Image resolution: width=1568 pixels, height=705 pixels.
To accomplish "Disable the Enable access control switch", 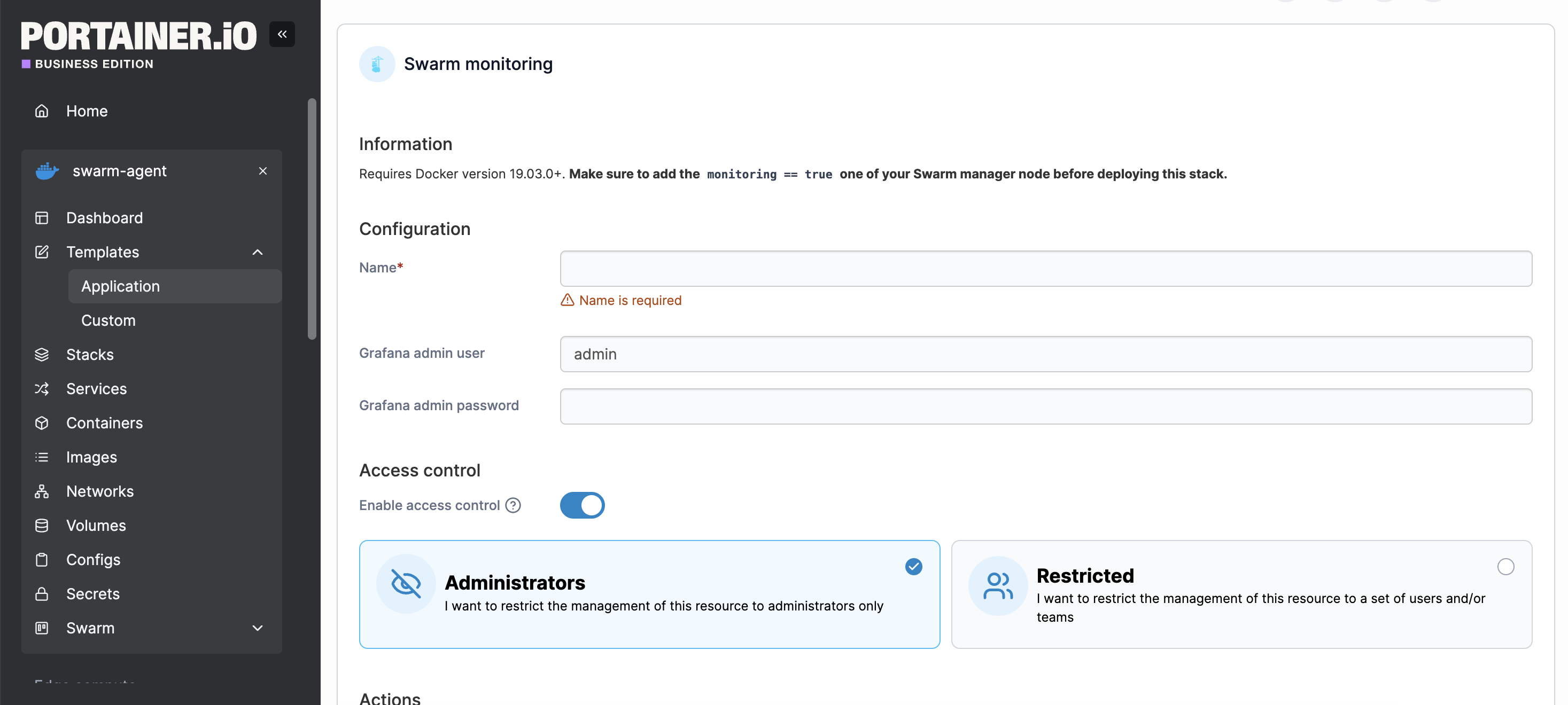I will tap(582, 505).
